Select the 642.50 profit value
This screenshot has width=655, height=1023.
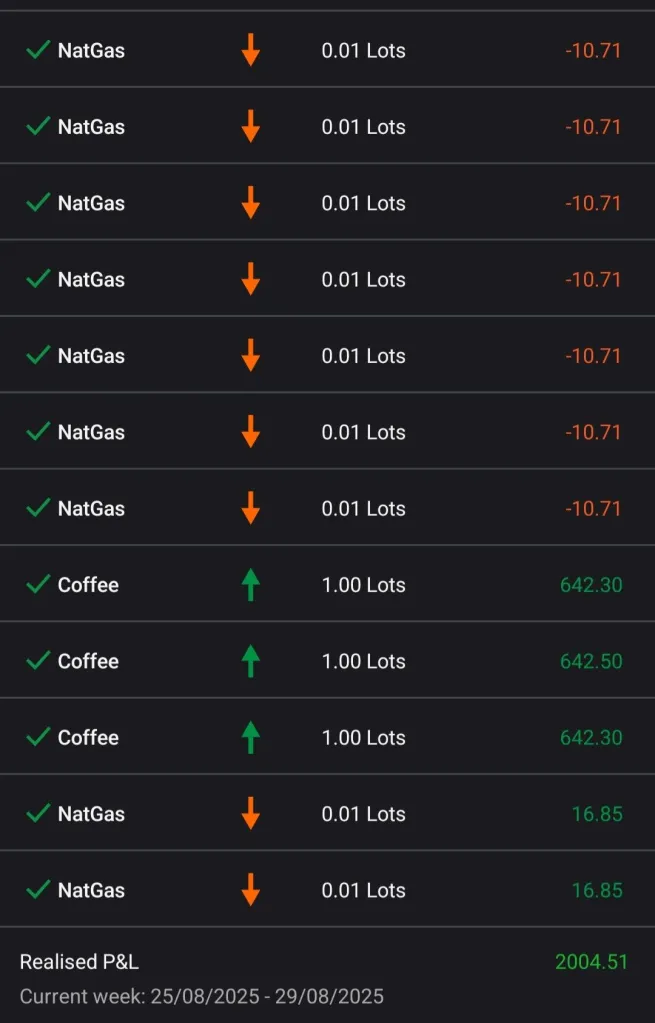(x=591, y=661)
